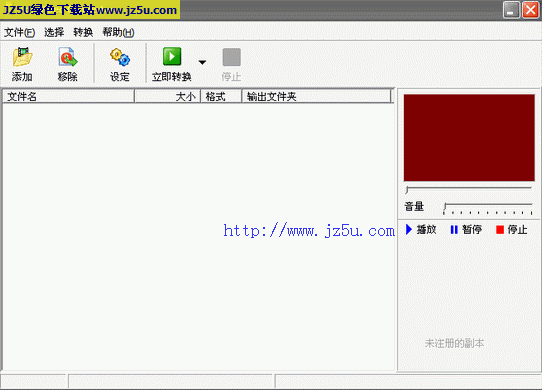Click the 移除 (Remove) file icon
The width and height of the screenshot is (542, 390).
pyautogui.click(x=68, y=57)
